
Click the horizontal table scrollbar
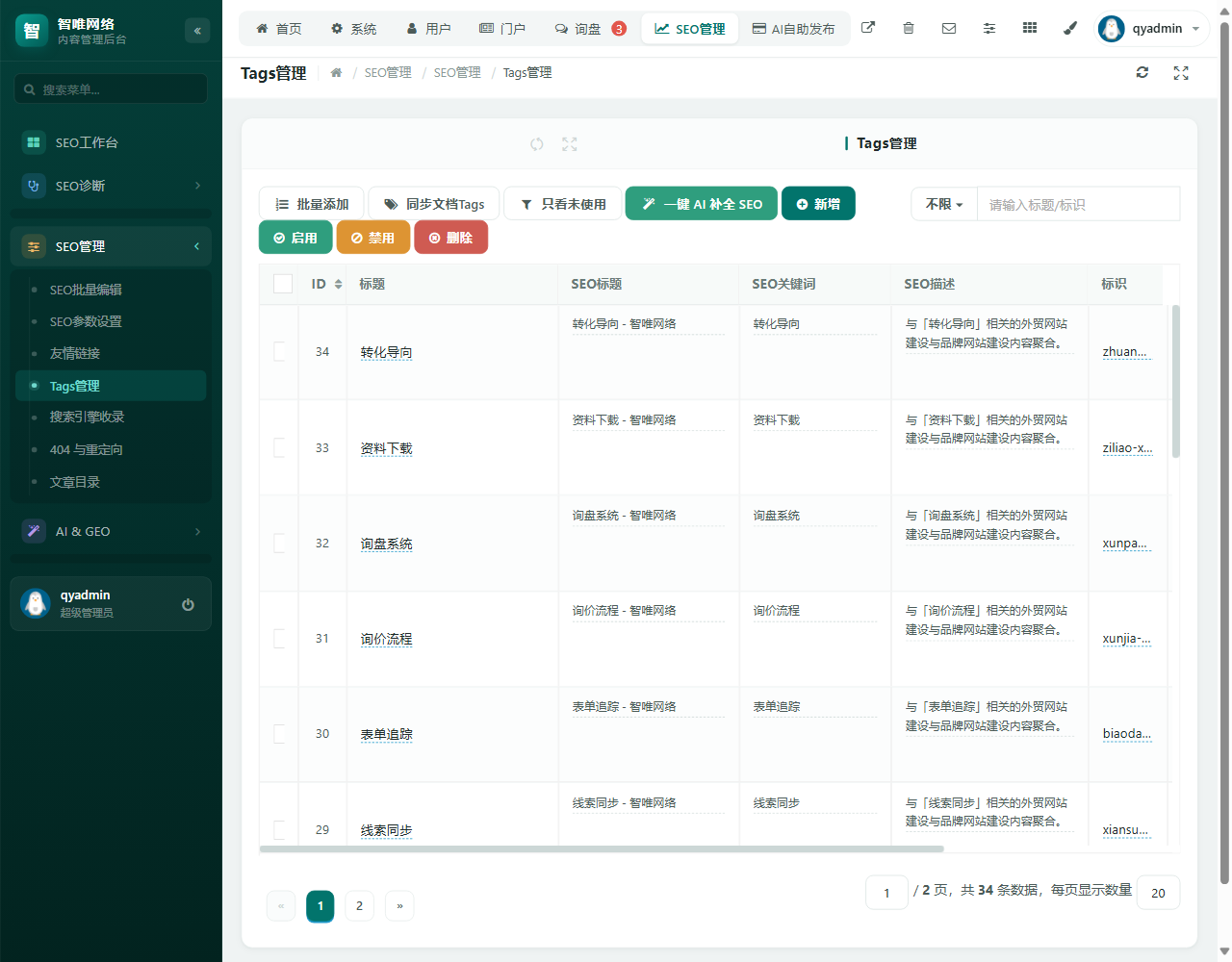coord(602,848)
